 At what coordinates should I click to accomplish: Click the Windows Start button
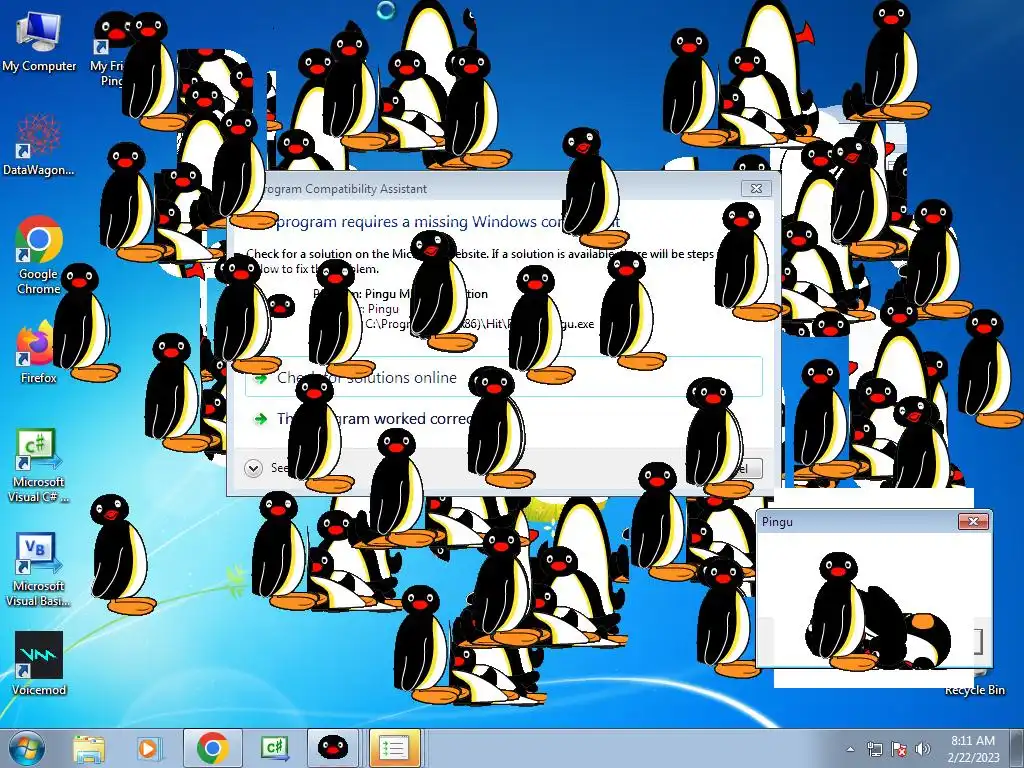[x=27, y=748]
